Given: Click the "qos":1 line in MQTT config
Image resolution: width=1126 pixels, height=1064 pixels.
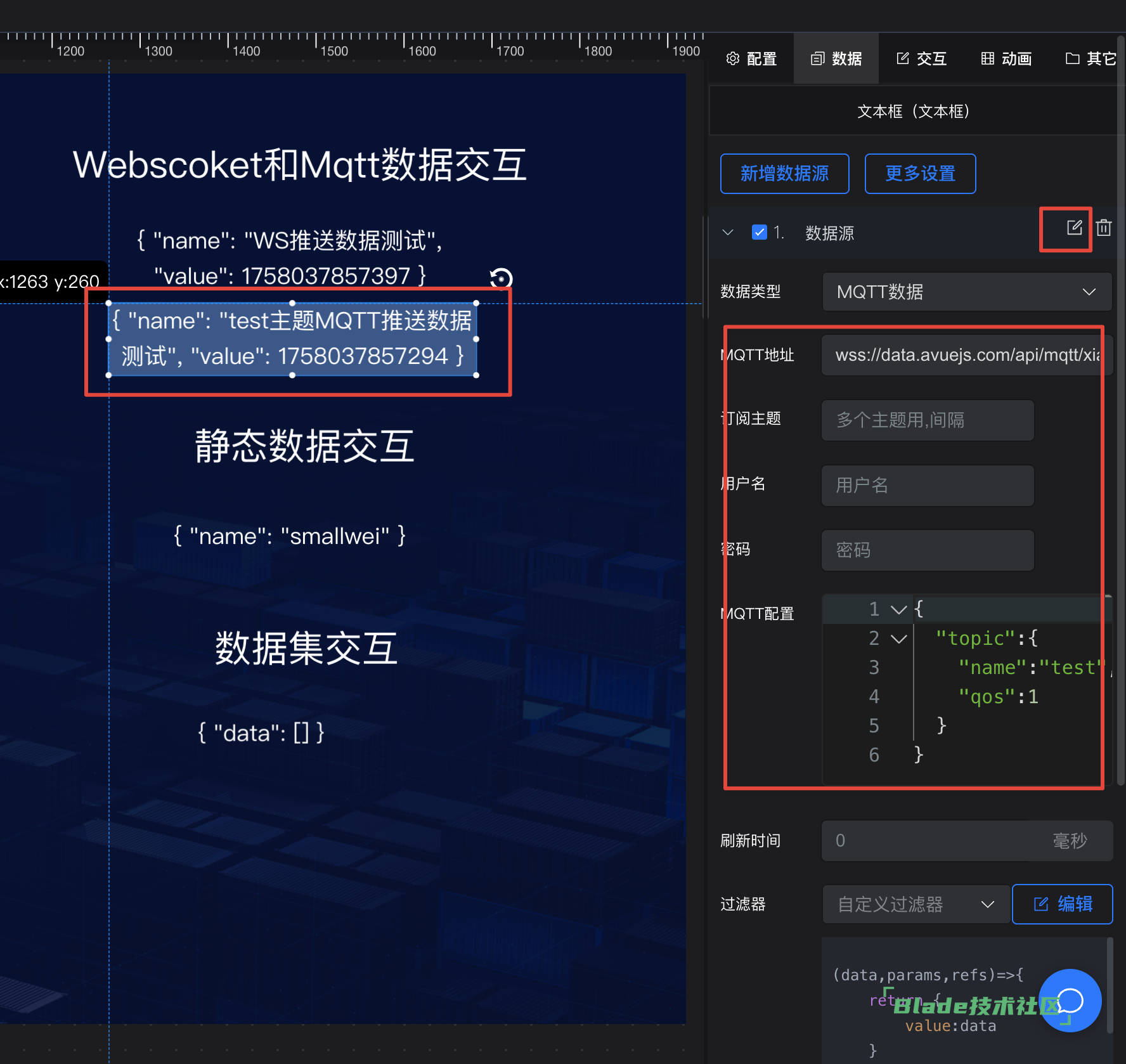Looking at the screenshot, I should [998, 697].
